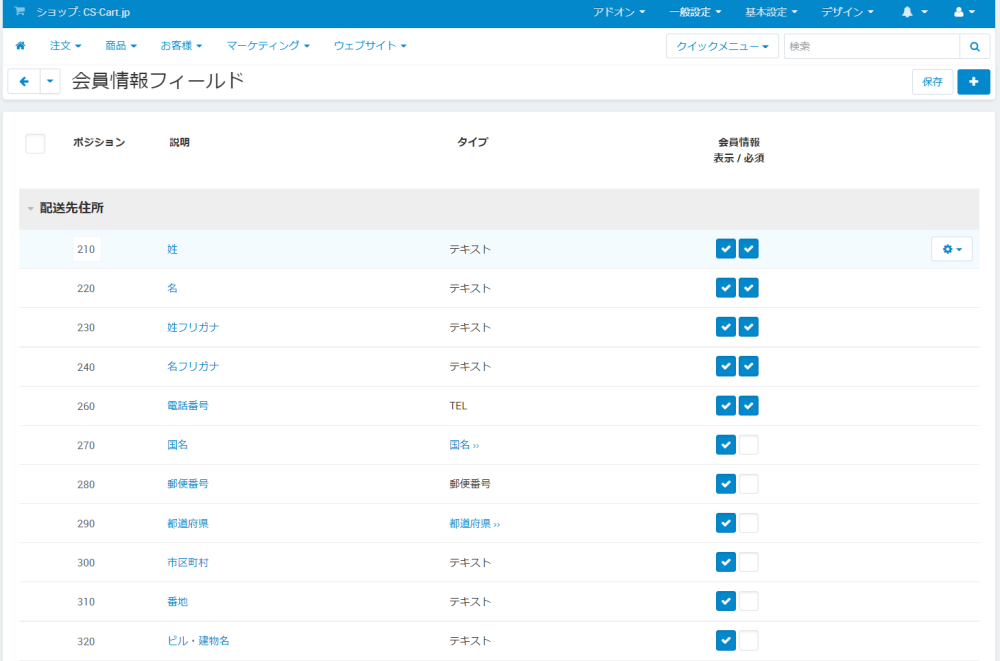Toggle the 必須 checkbox for 名
The height and width of the screenshot is (661, 1000).
(x=749, y=288)
